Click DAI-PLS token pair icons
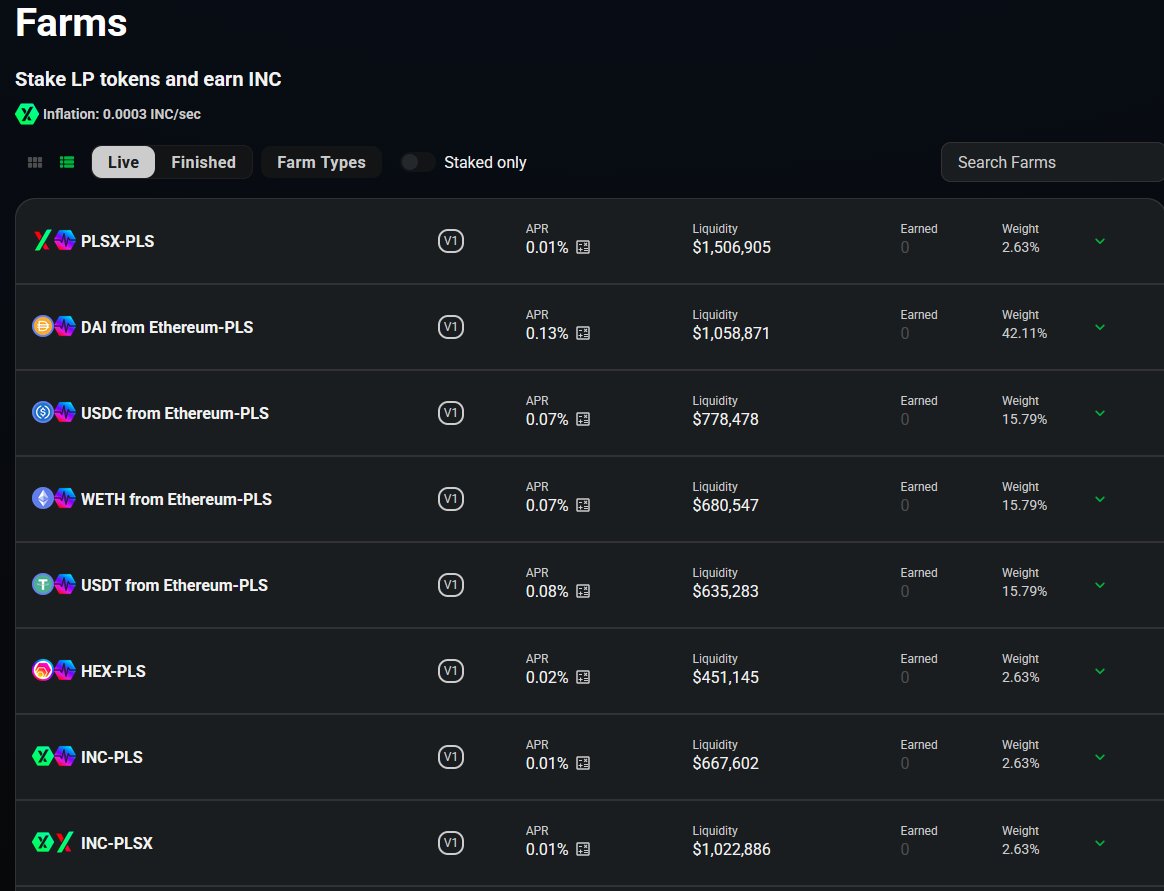The width and height of the screenshot is (1164, 891). point(54,327)
